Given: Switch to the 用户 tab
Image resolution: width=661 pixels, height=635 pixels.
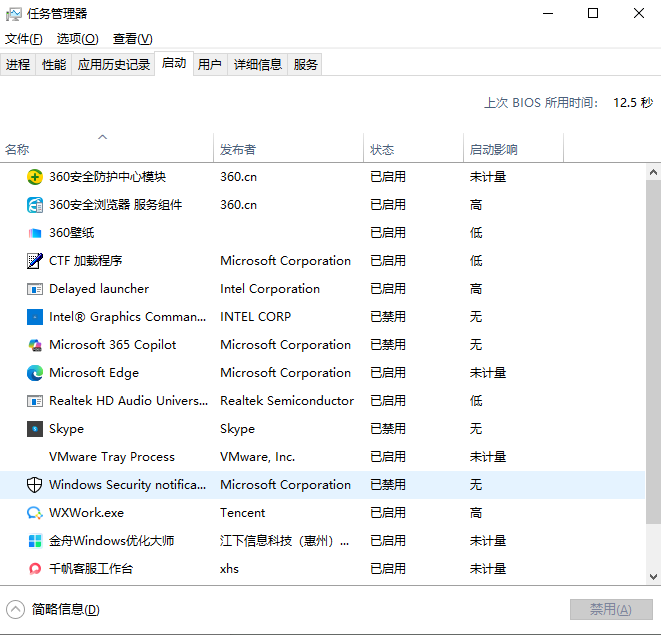Looking at the screenshot, I should point(210,65).
